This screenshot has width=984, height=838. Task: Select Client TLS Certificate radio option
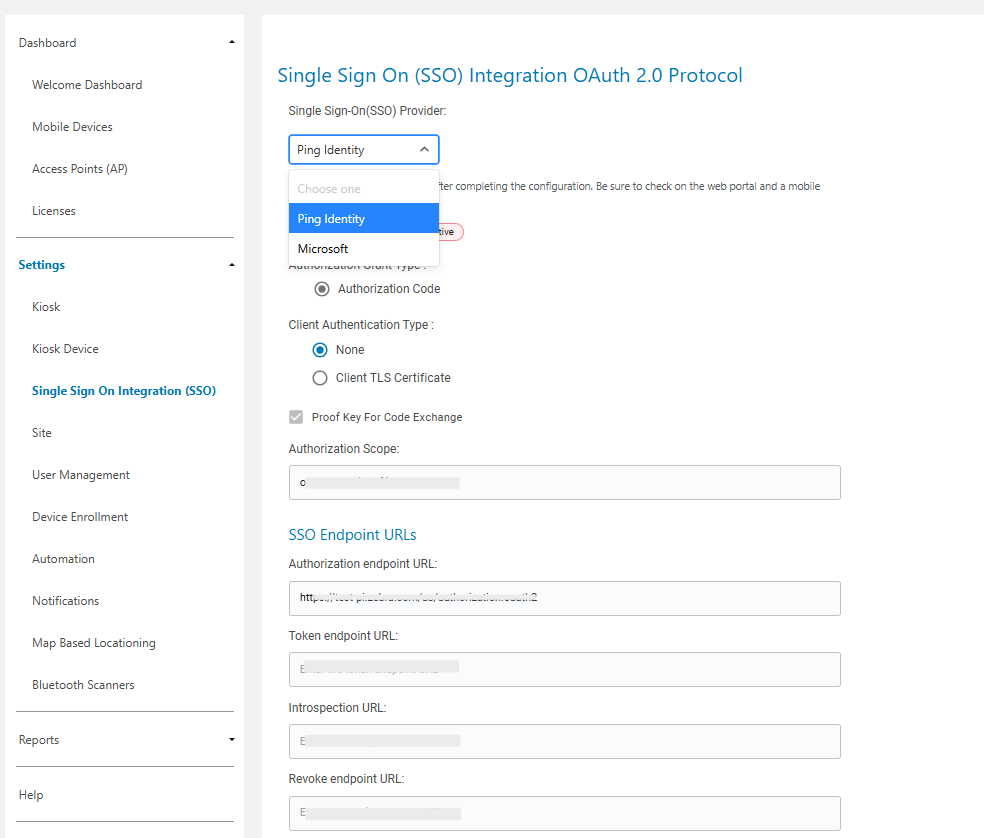pos(320,378)
